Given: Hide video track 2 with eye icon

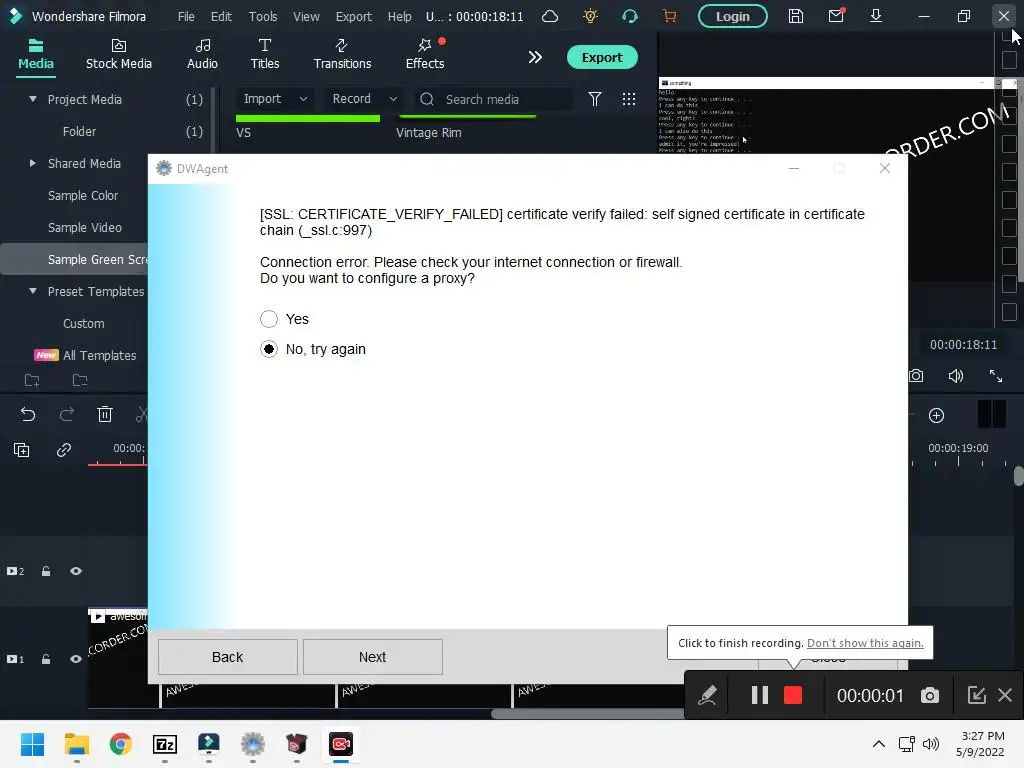Looking at the screenshot, I should (76, 571).
